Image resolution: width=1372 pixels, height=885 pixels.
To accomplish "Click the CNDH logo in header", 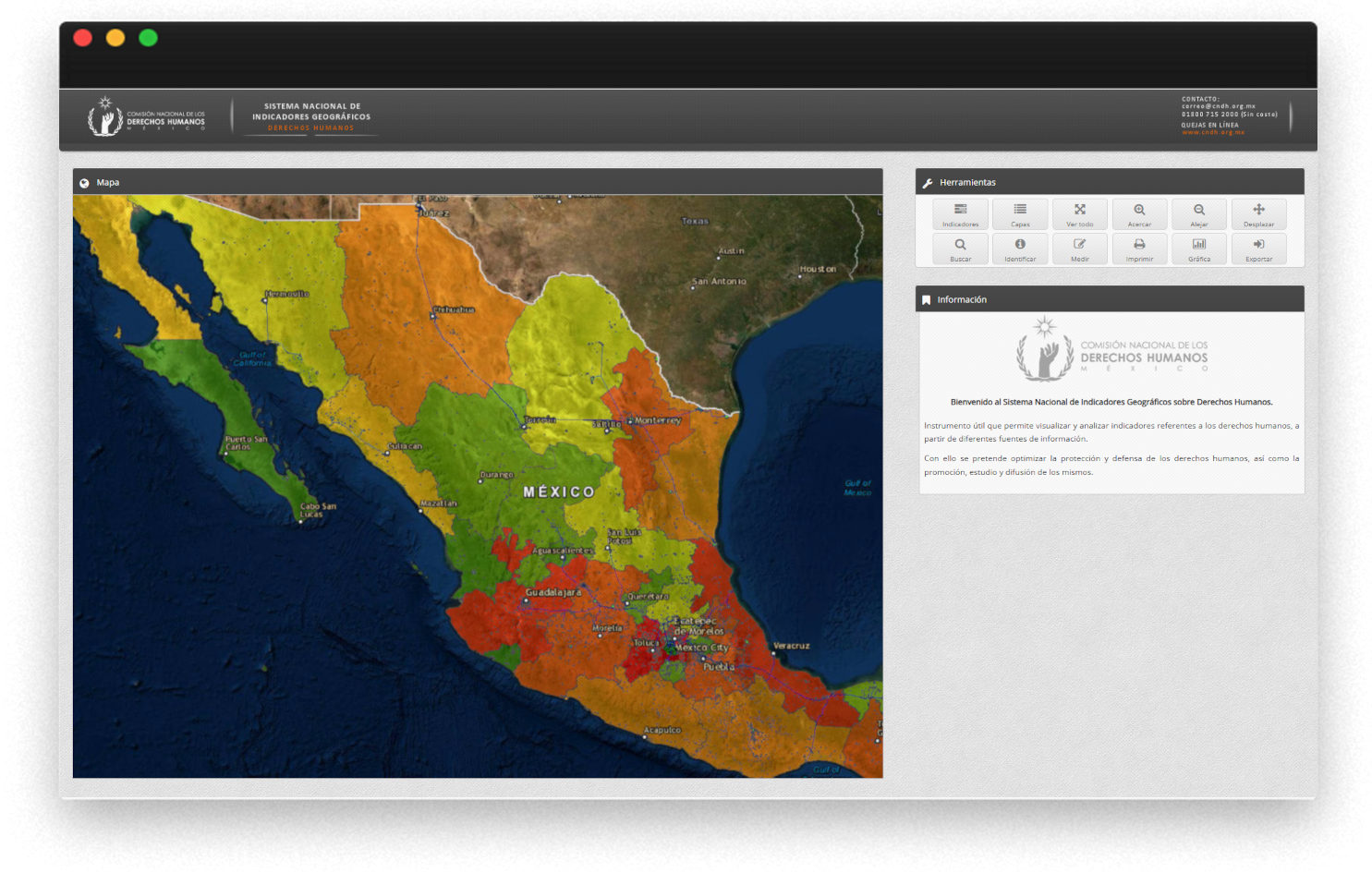I will (x=146, y=117).
